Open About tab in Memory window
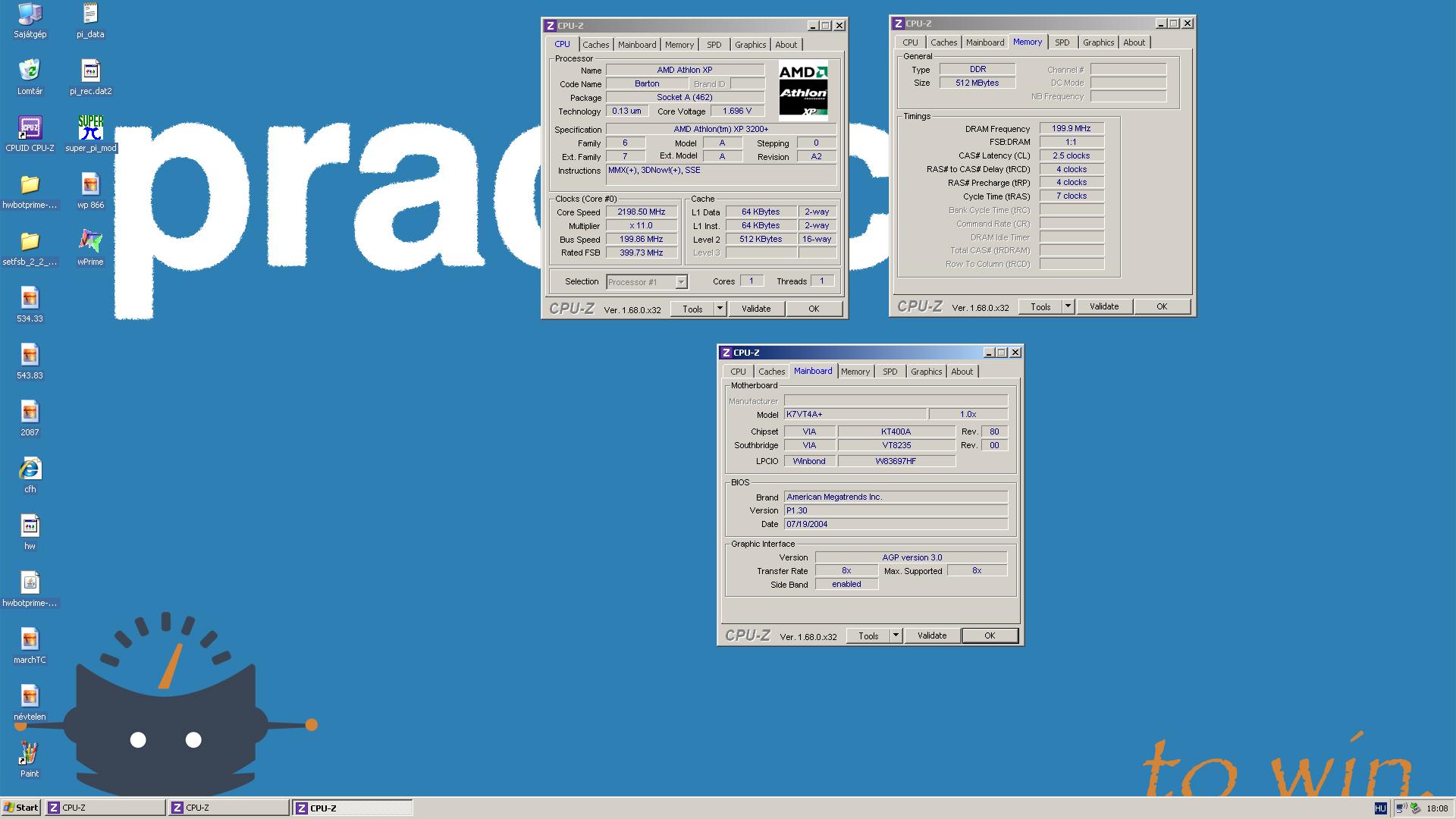 pyautogui.click(x=1134, y=42)
